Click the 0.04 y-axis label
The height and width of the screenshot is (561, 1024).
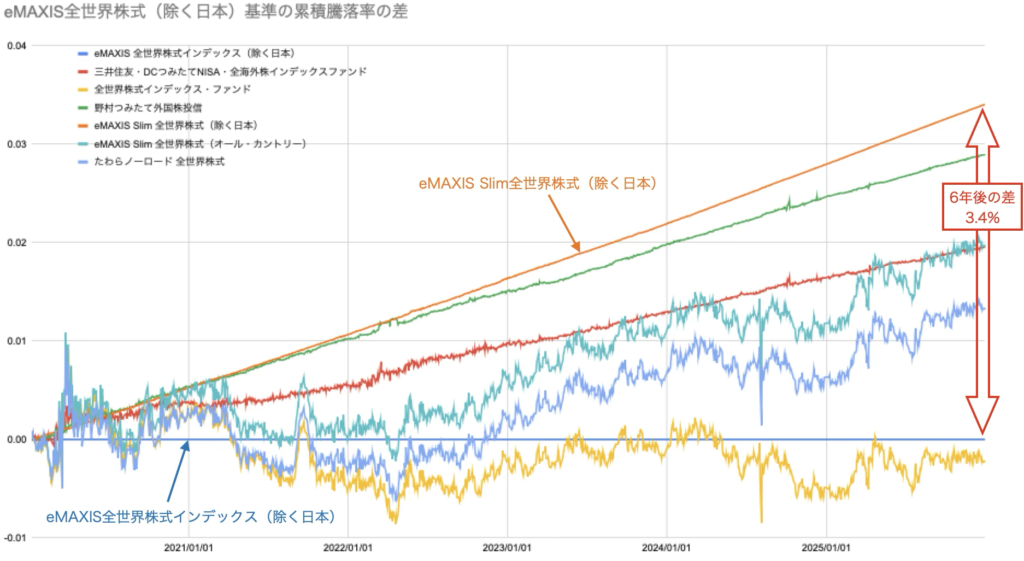[x=15, y=46]
